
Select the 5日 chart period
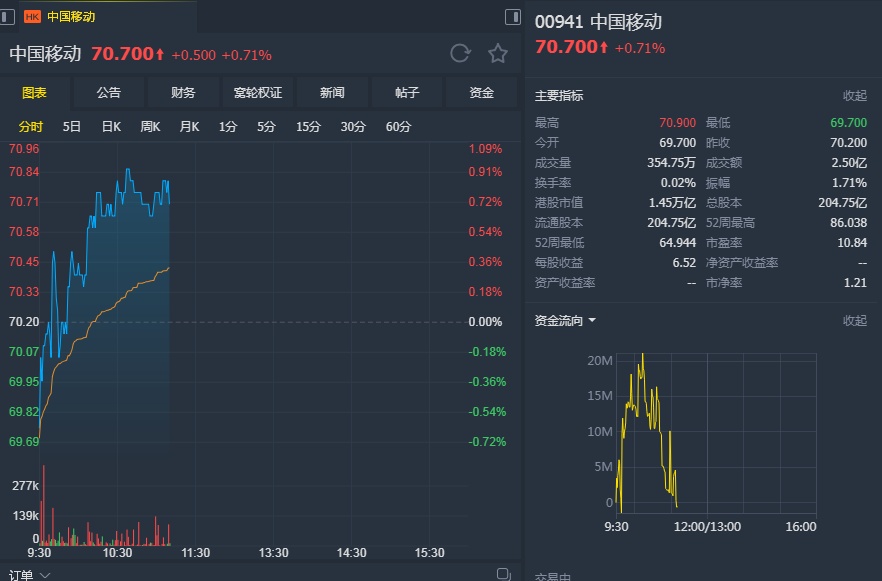click(x=71, y=127)
